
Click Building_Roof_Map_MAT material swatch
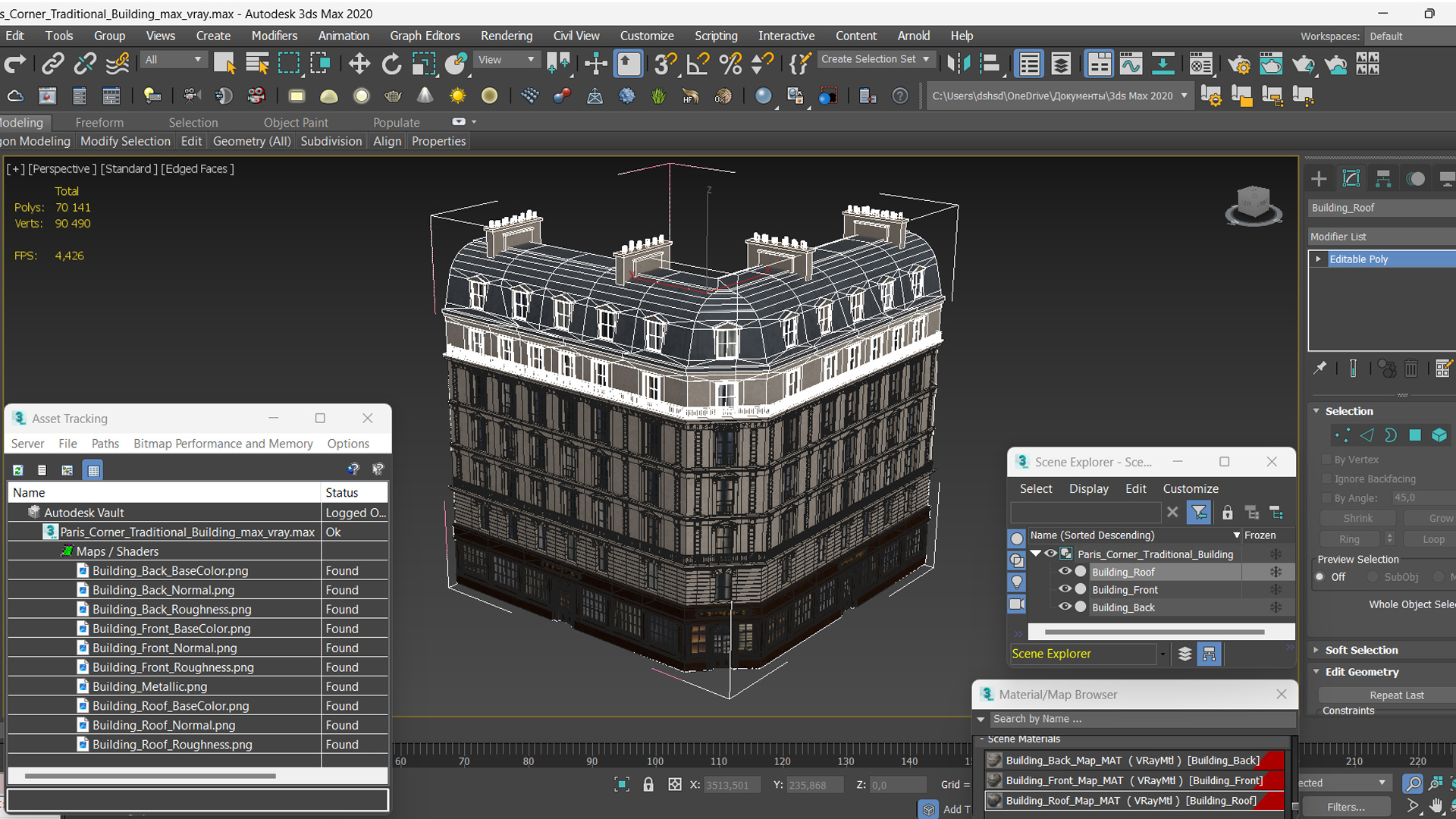(x=994, y=800)
